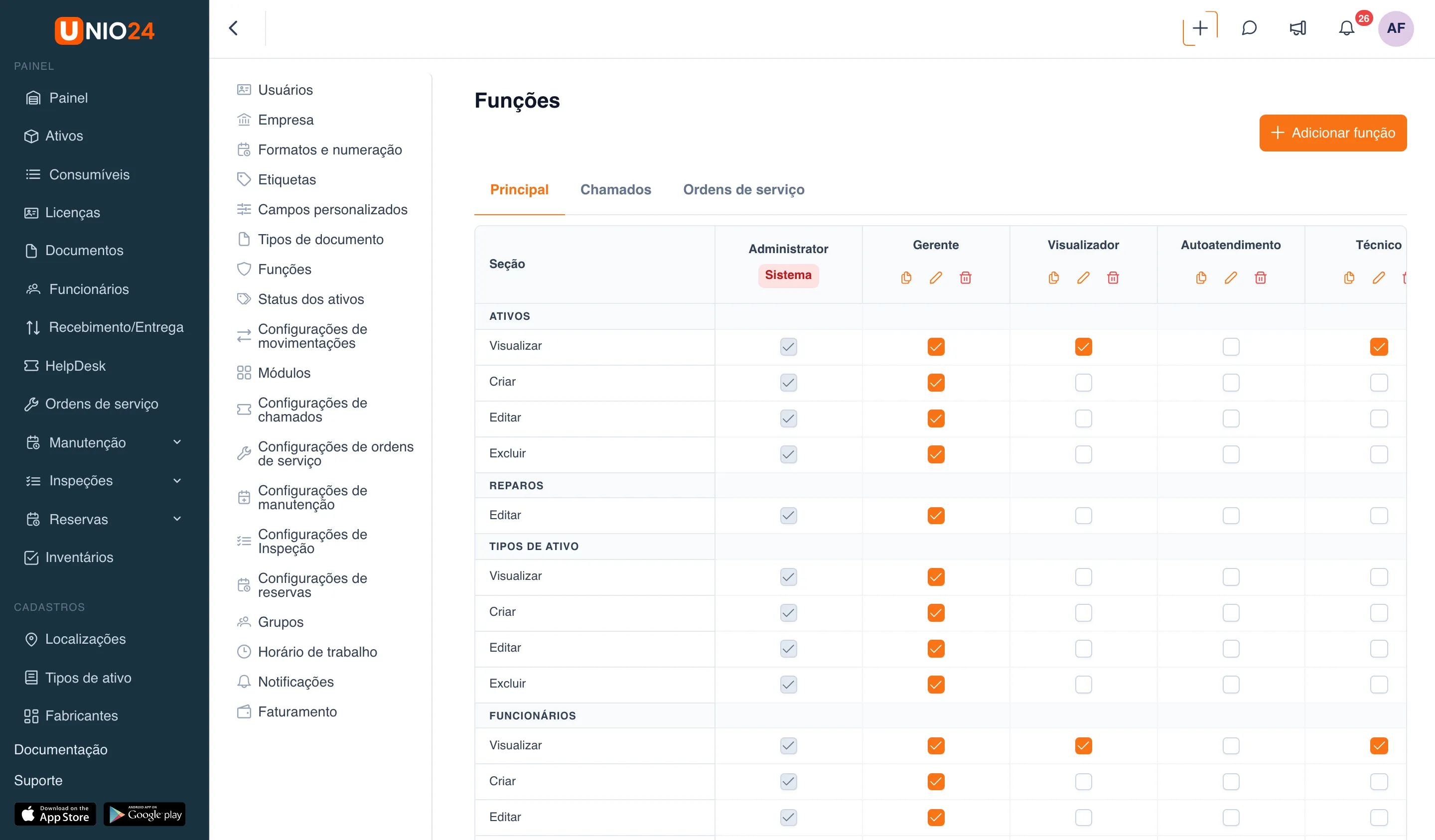Uncheck Gerente checkbox for Reparos Editar
1435x840 pixels.
(936, 516)
